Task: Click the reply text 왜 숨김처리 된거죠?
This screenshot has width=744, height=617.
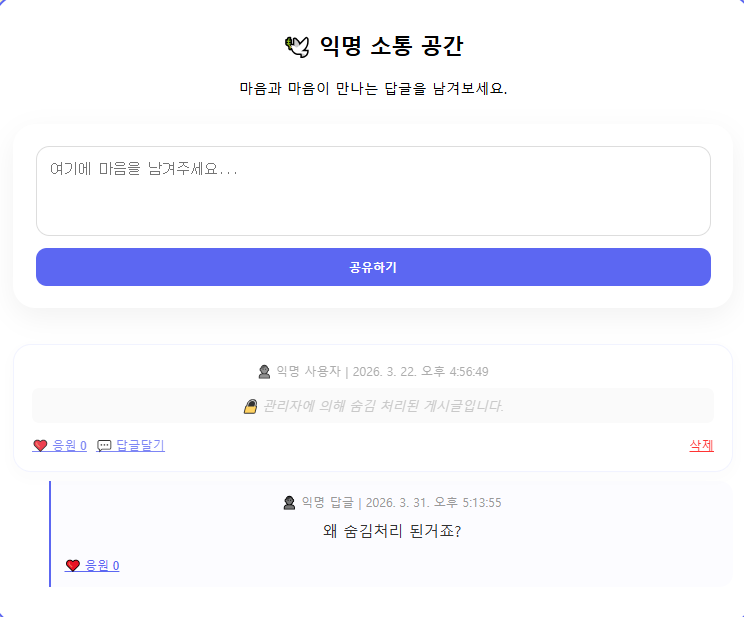Action: (392, 531)
